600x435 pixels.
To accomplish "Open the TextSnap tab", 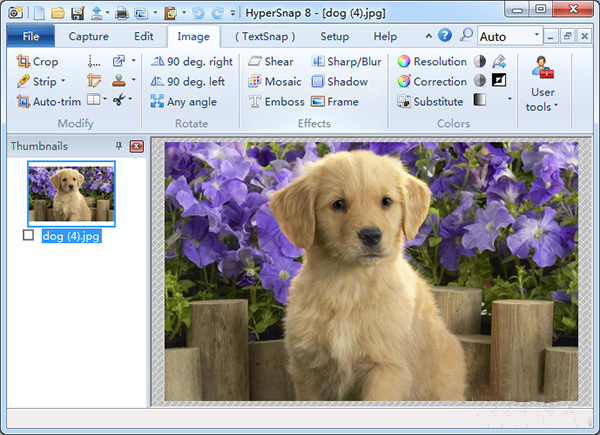I will click(264, 36).
